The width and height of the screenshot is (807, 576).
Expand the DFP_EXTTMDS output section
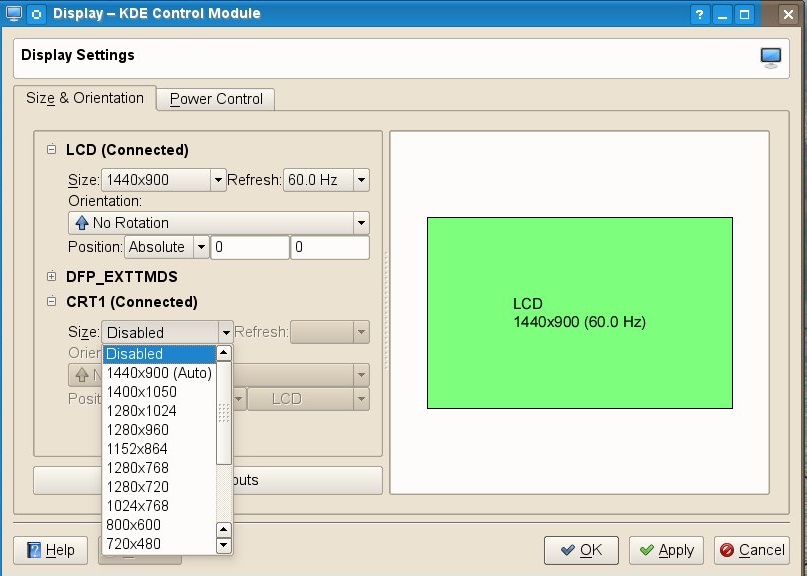coord(51,277)
